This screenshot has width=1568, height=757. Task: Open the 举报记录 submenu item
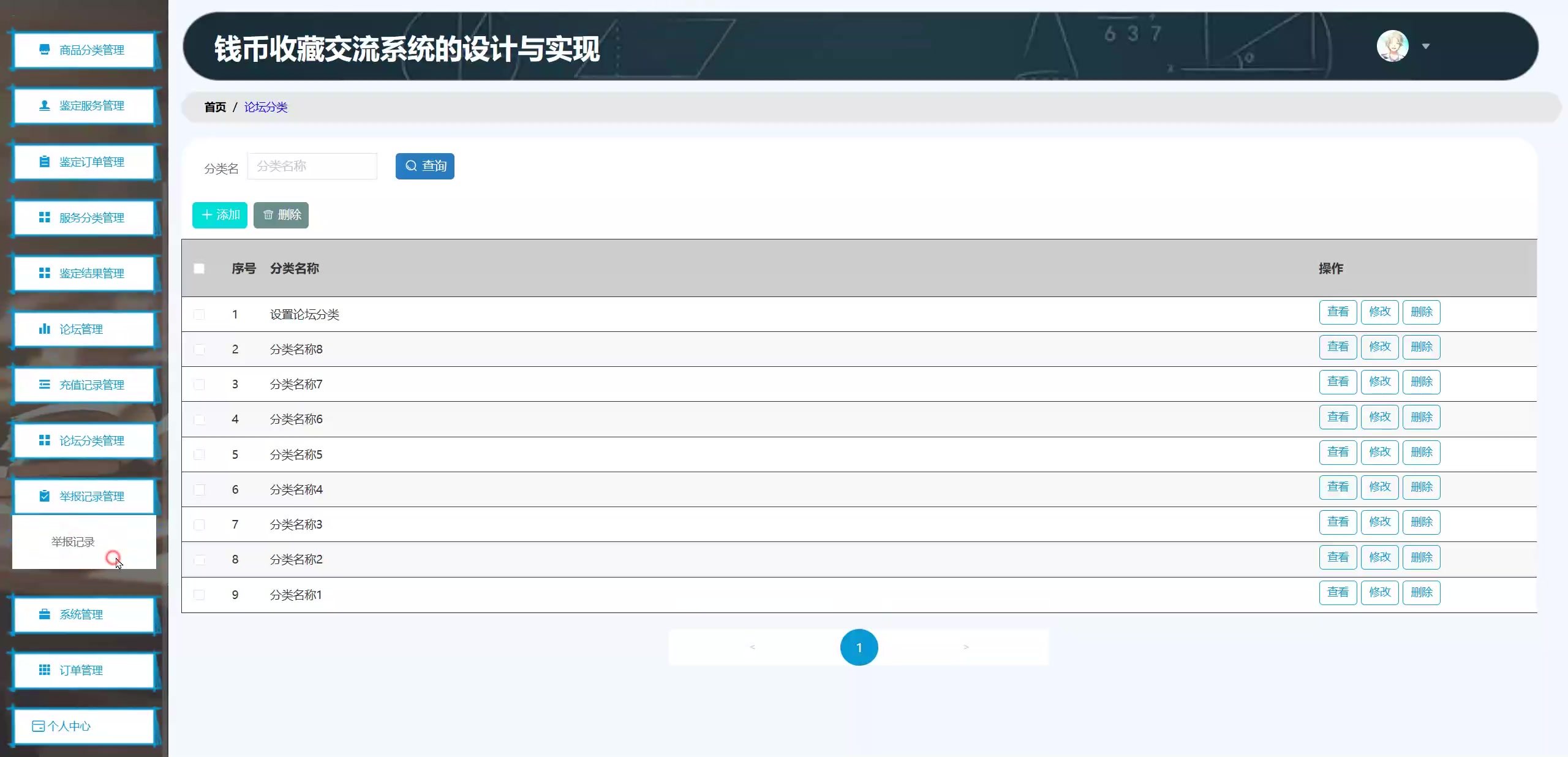(73, 542)
